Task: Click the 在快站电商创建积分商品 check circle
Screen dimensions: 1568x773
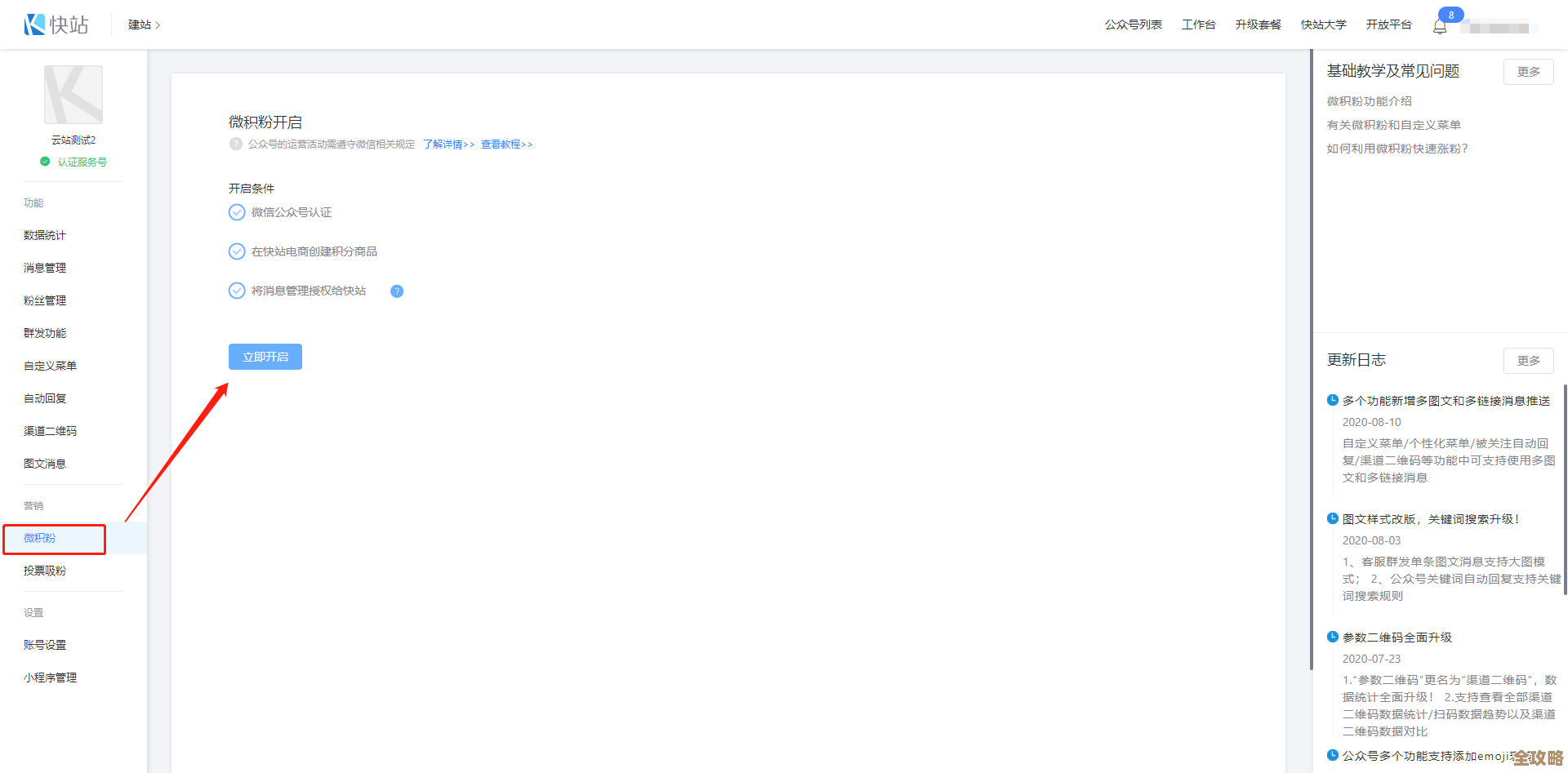Action: click(x=237, y=251)
